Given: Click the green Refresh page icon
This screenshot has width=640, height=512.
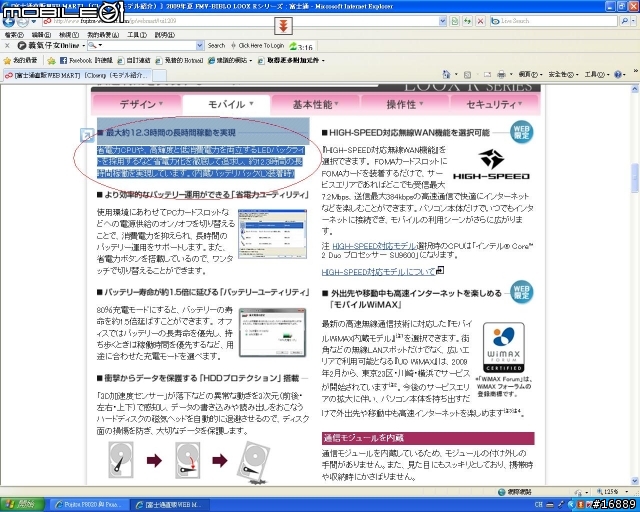Looking at the screenshot, I should tap(467, 21).
